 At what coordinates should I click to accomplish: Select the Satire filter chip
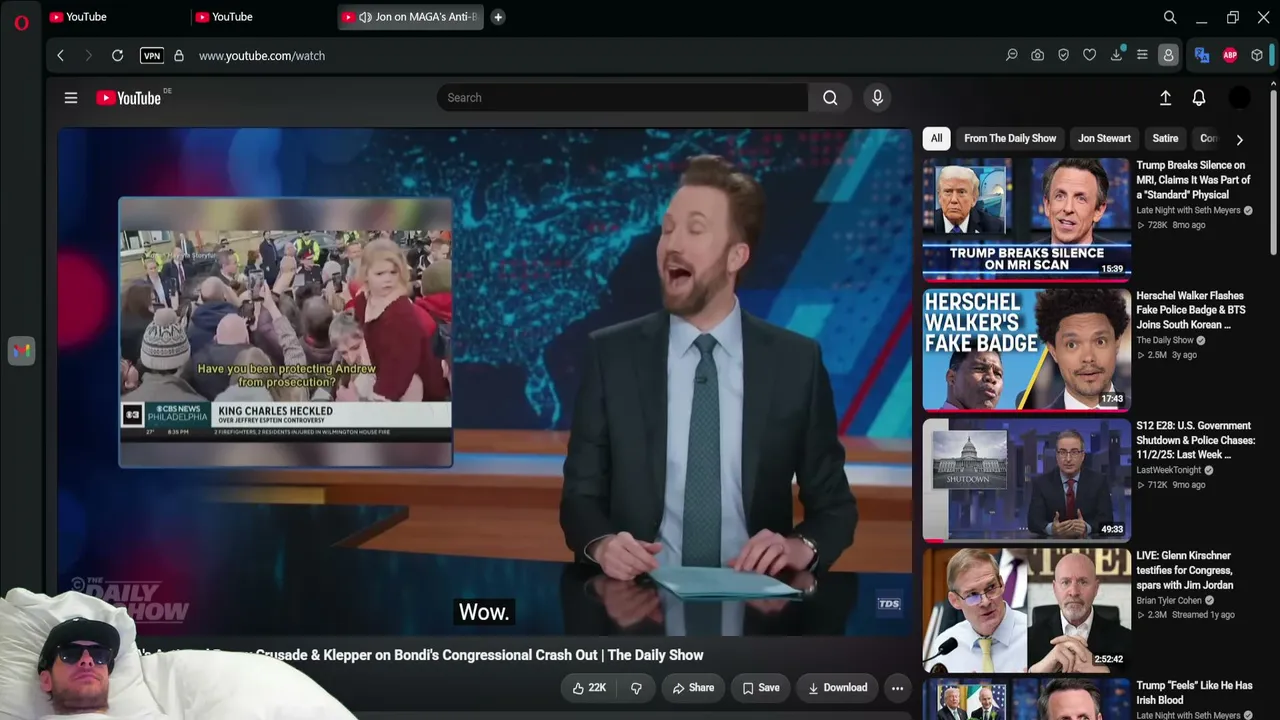[x=1165, y=139]
